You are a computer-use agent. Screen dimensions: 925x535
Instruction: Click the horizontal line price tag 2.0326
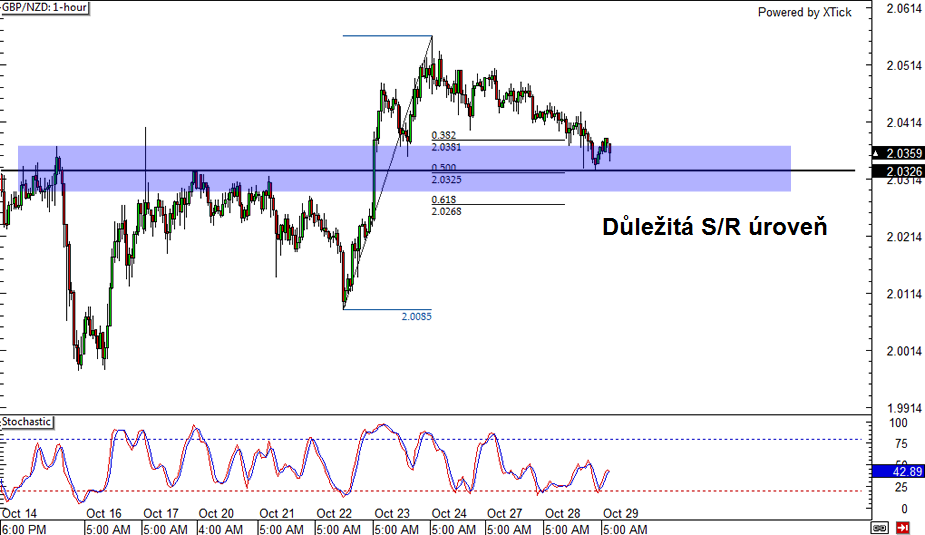(x=898, y=172)
